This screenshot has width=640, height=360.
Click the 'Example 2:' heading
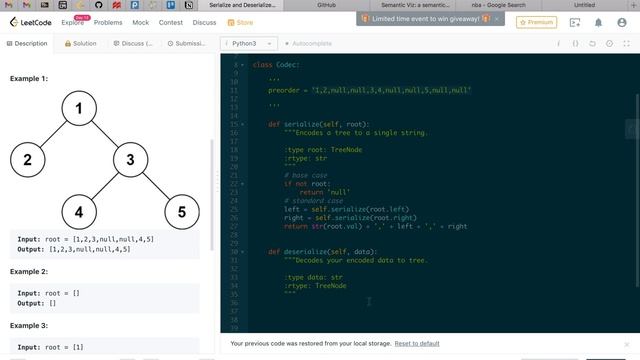click(x=29, y=272)
